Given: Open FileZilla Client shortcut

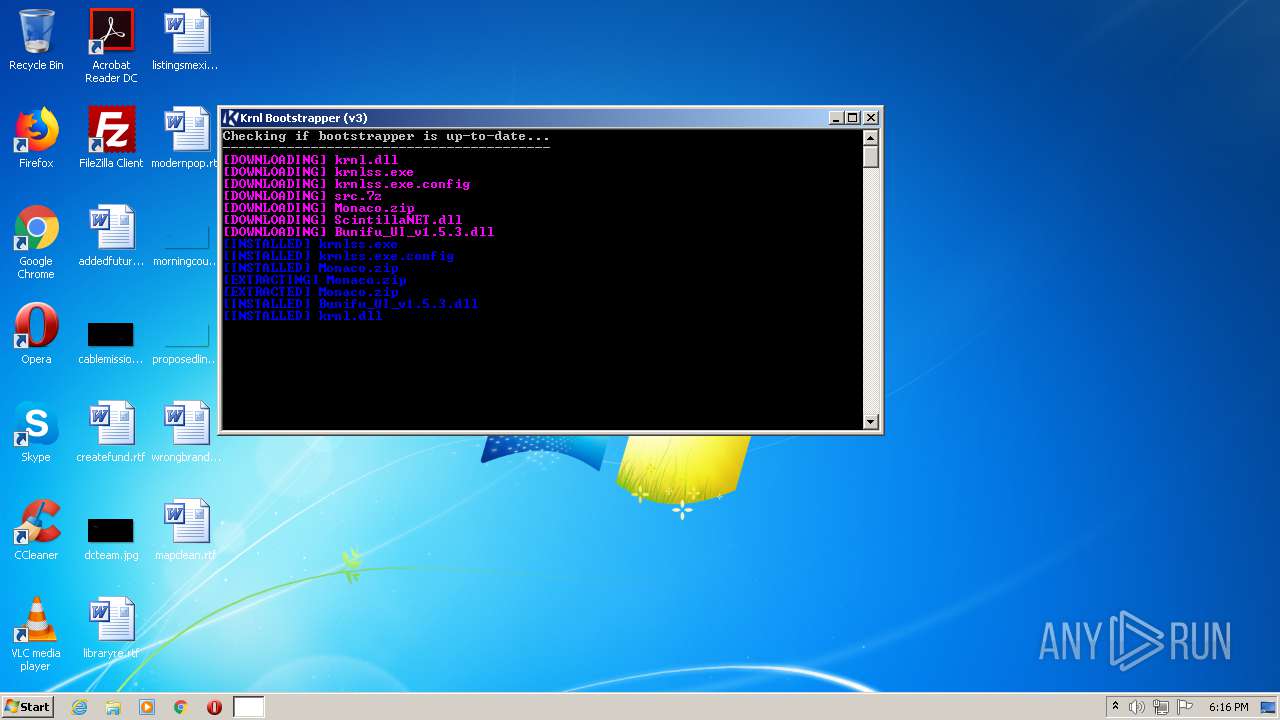Looking at the screenshot, I should tap(111, 138).
